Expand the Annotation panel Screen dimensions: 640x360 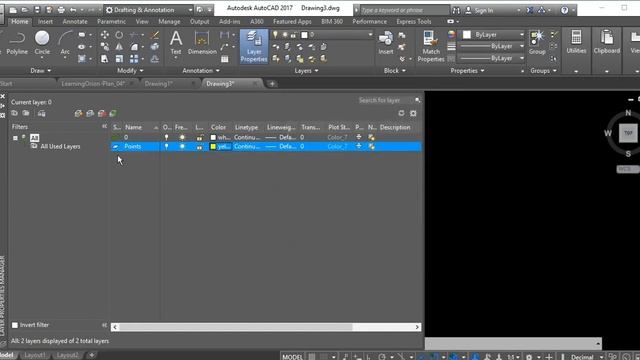click(x=201, y=71)
